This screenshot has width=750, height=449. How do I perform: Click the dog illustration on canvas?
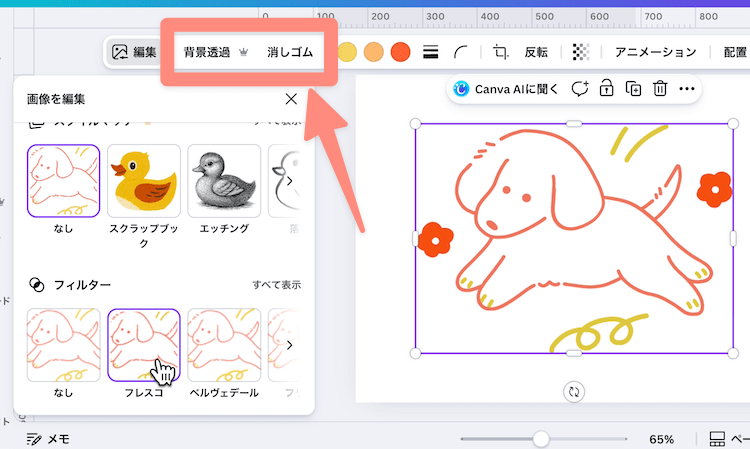574,238
